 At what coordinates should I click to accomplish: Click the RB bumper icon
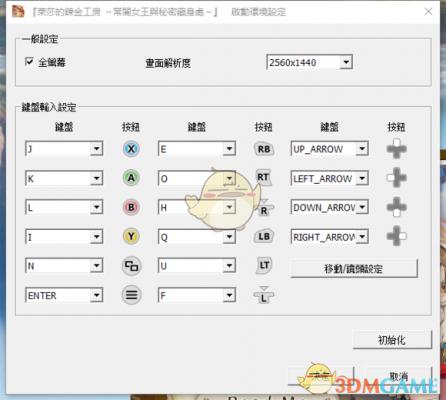coord(264,149)
